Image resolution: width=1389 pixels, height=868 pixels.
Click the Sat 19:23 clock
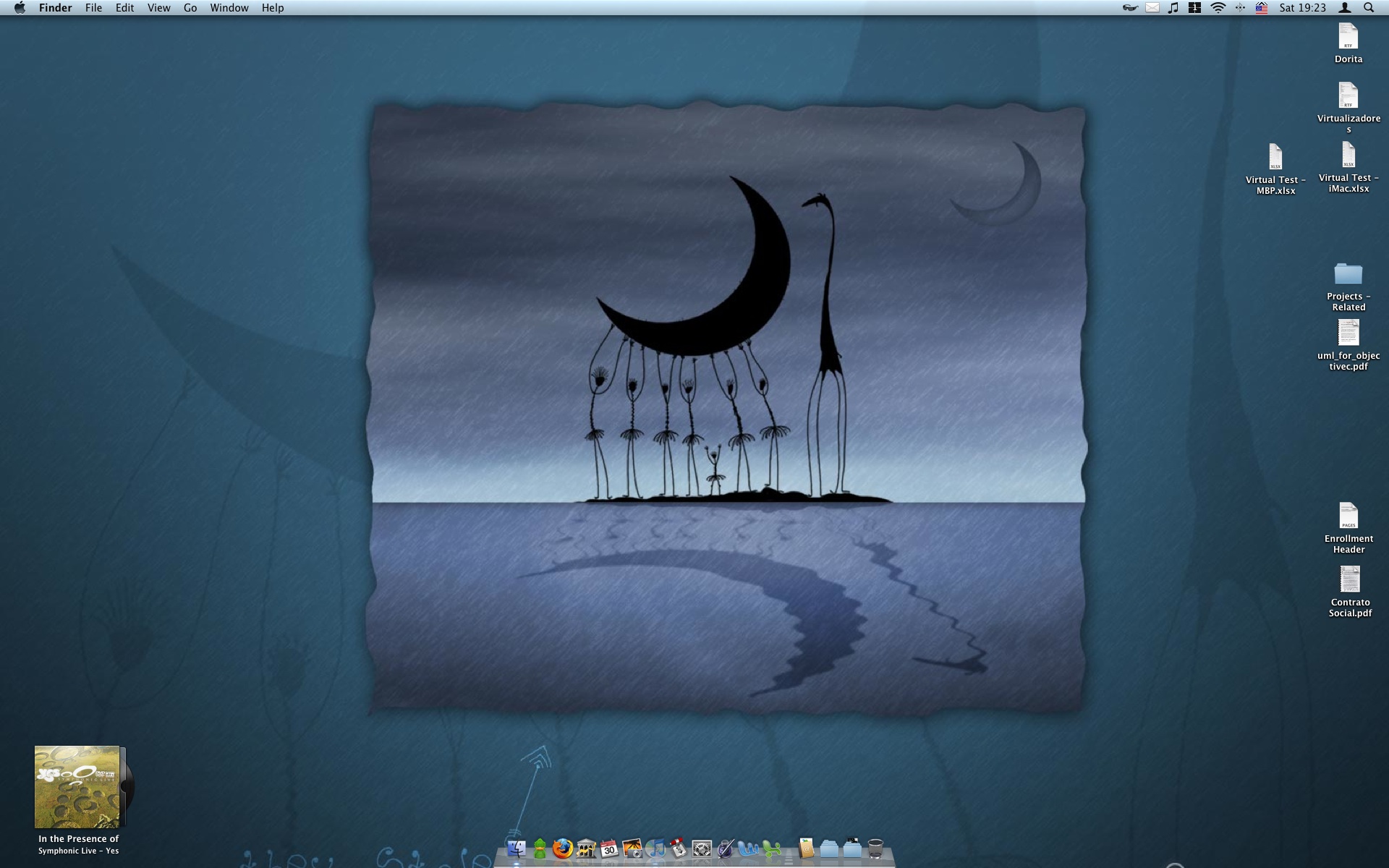click(1302, 8)
